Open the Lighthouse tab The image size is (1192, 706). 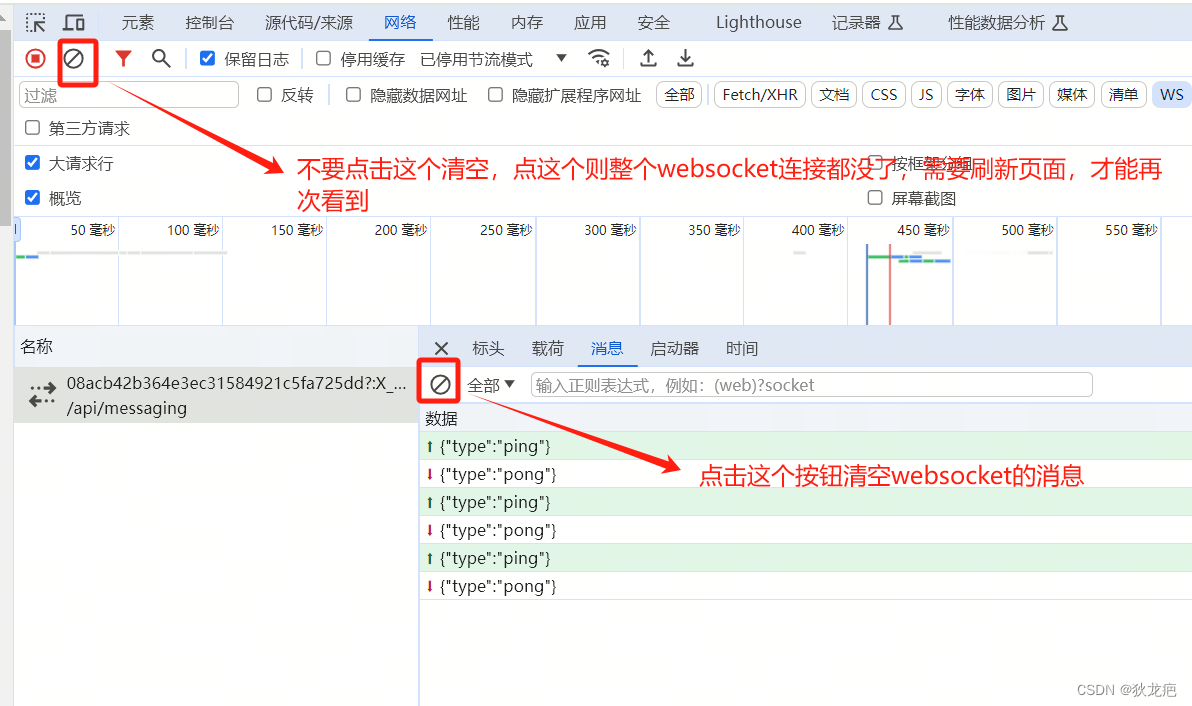tap(759, 23)
